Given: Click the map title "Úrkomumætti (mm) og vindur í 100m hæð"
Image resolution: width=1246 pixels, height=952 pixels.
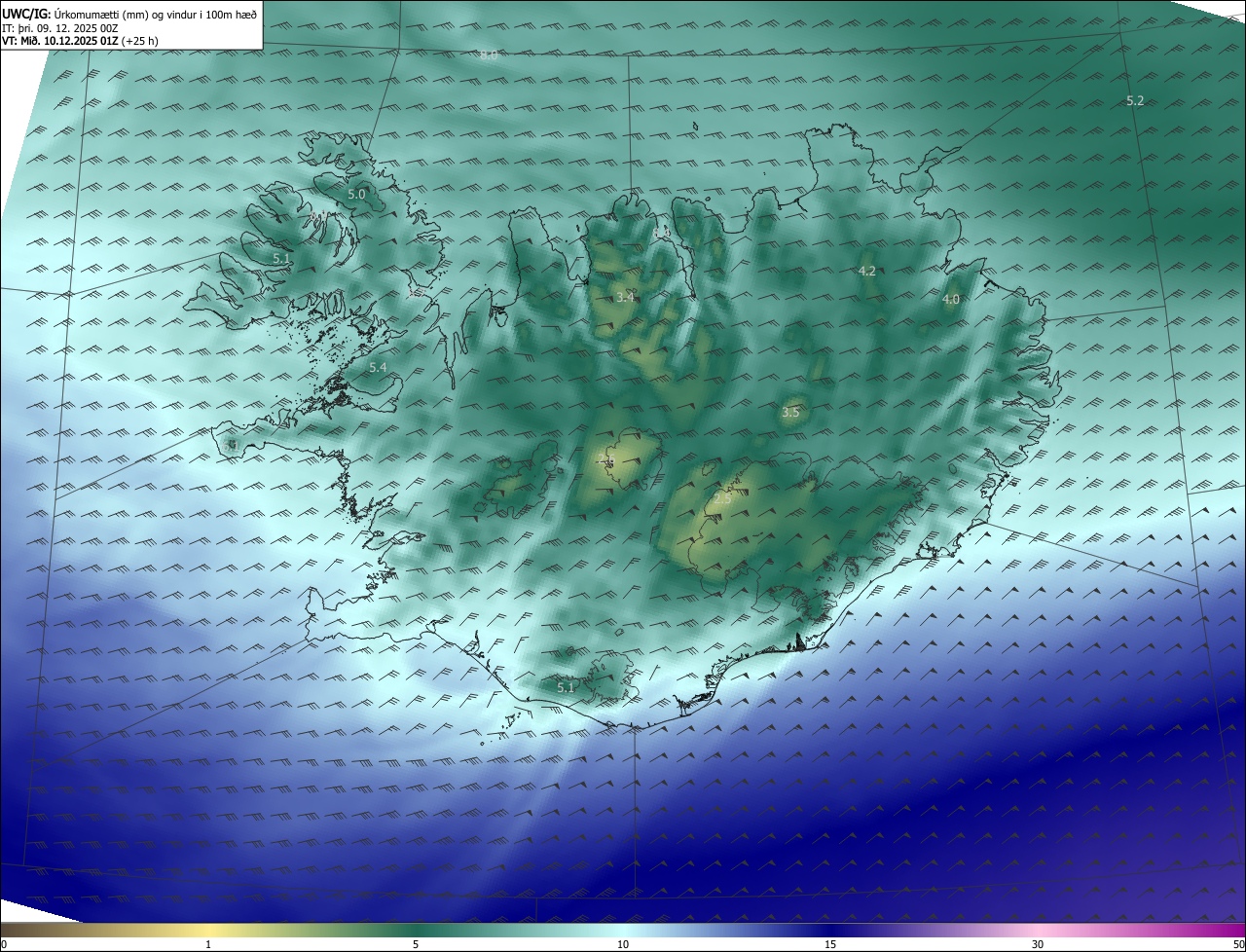Looking at the screenshot, I should (155, 14).
